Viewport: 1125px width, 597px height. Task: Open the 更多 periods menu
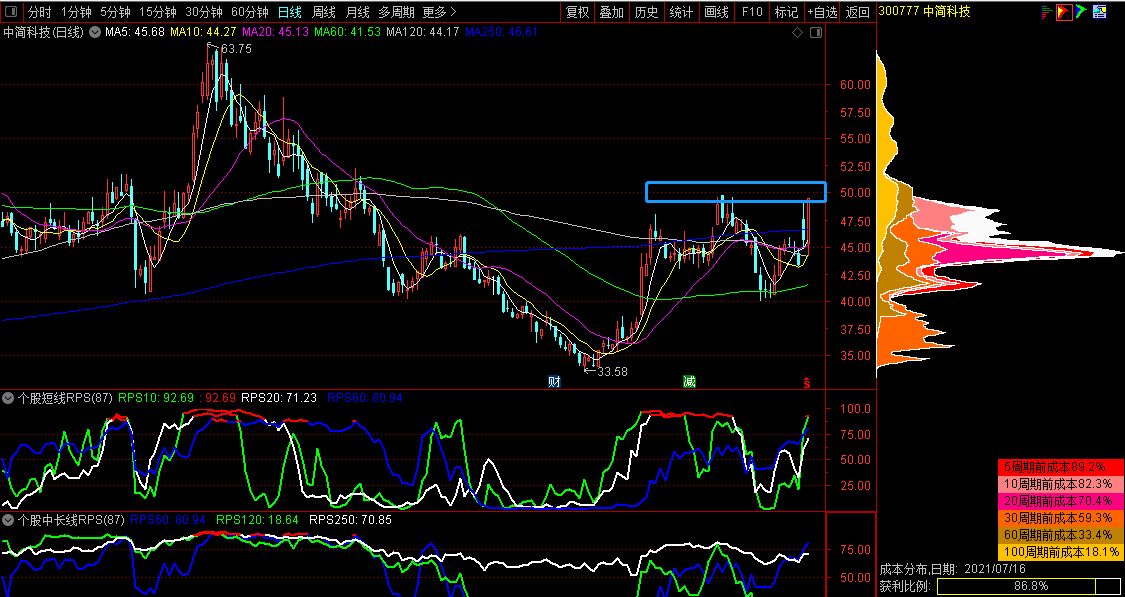tap(439, 12)
